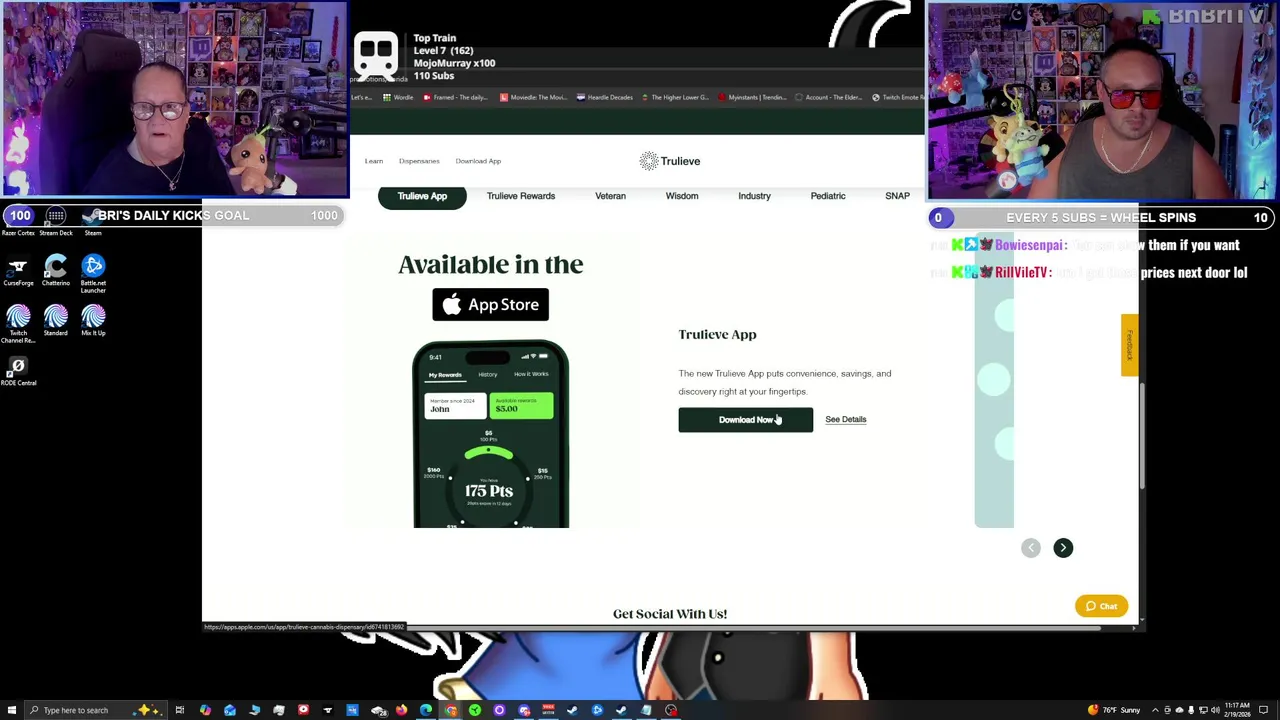
Task: Open the Account - The Elder bookmark
Action: 827,97
